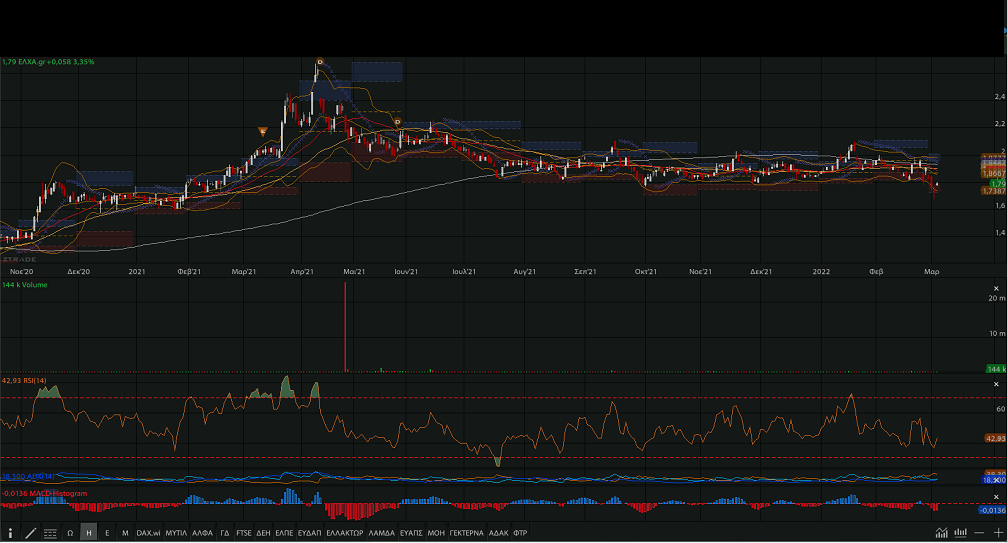
Task: Select the daily H timeframe
Action: 89,534
